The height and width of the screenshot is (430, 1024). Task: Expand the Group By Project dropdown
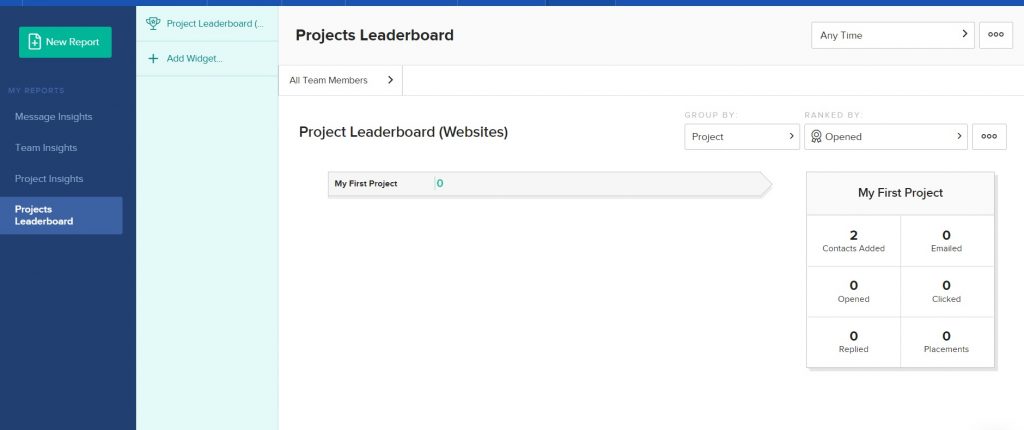(742, 137)
